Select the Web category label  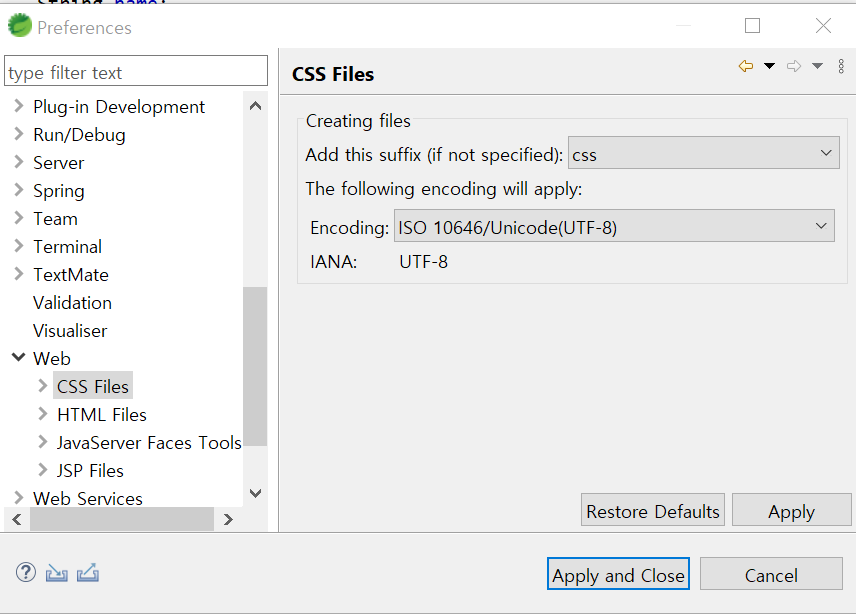(x=51, y=359)
